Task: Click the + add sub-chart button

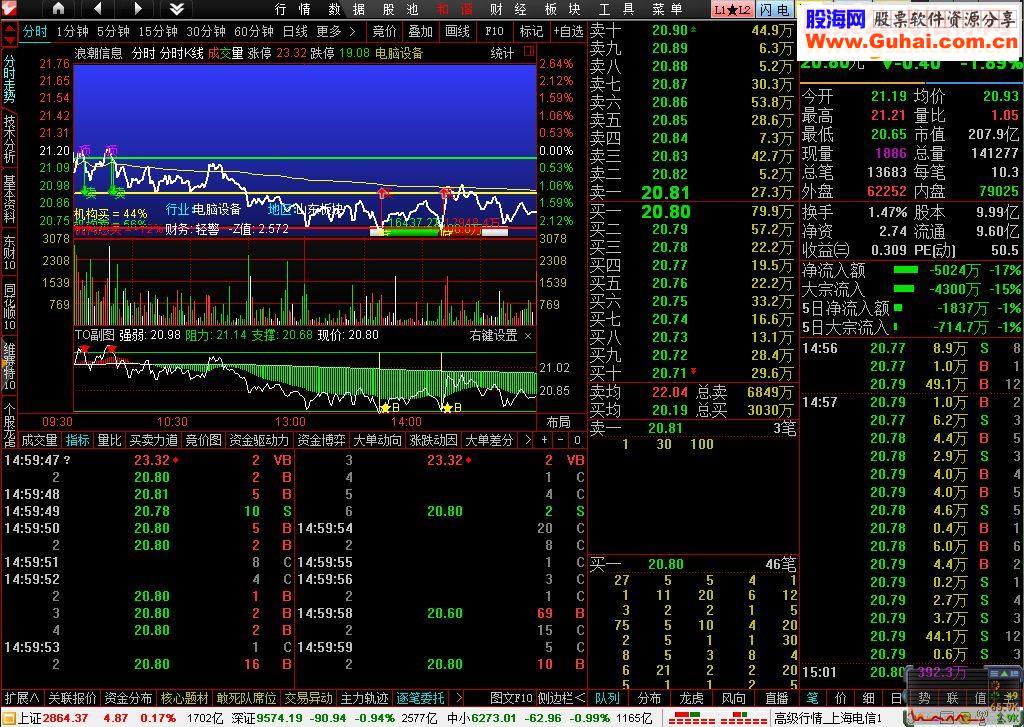Action: 545,440
